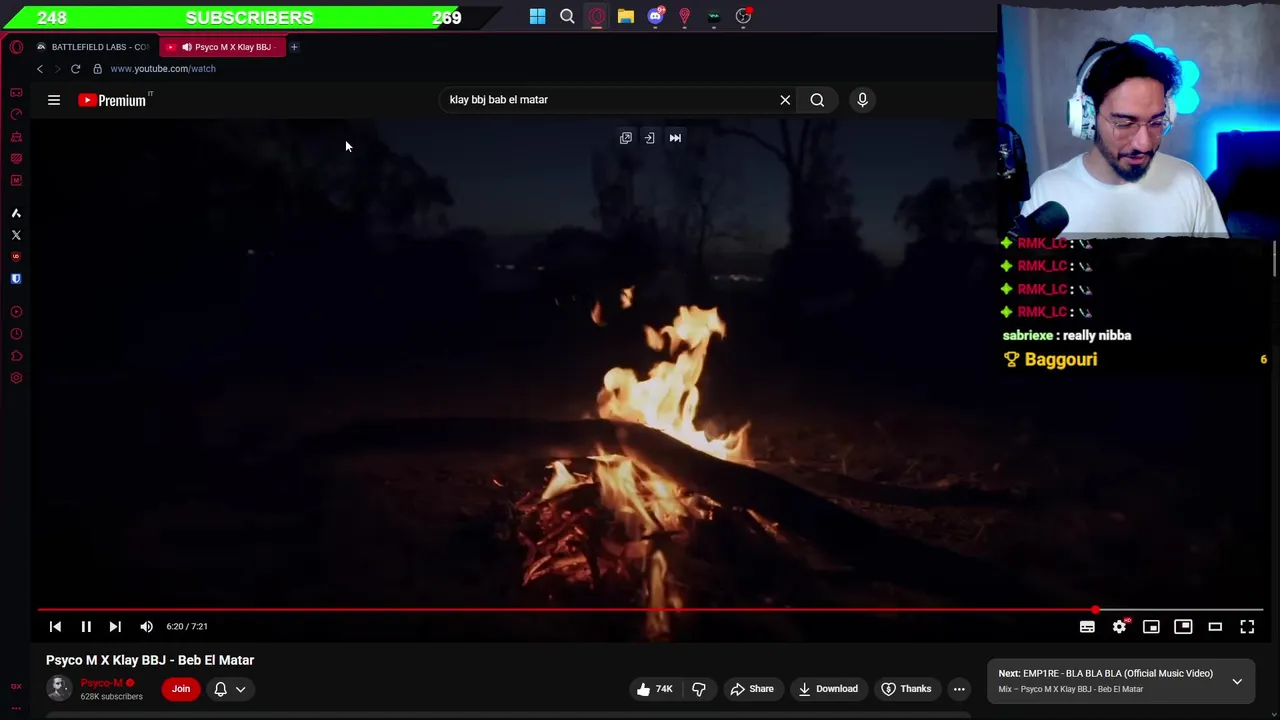
Task: Open the Player panel in Opera sidebar
Action: 16,312
